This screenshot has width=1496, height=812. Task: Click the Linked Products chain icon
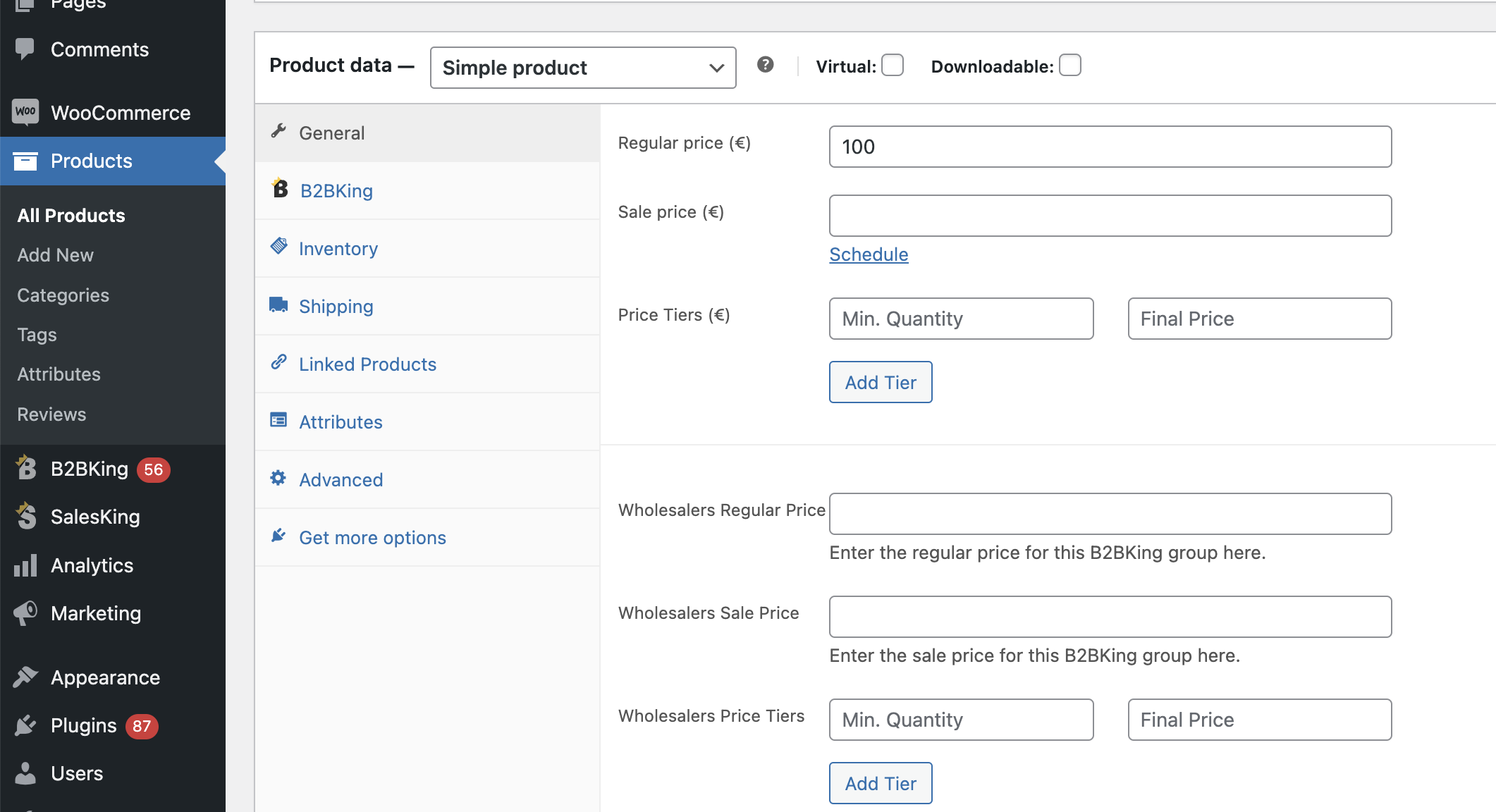coord(278,362)
